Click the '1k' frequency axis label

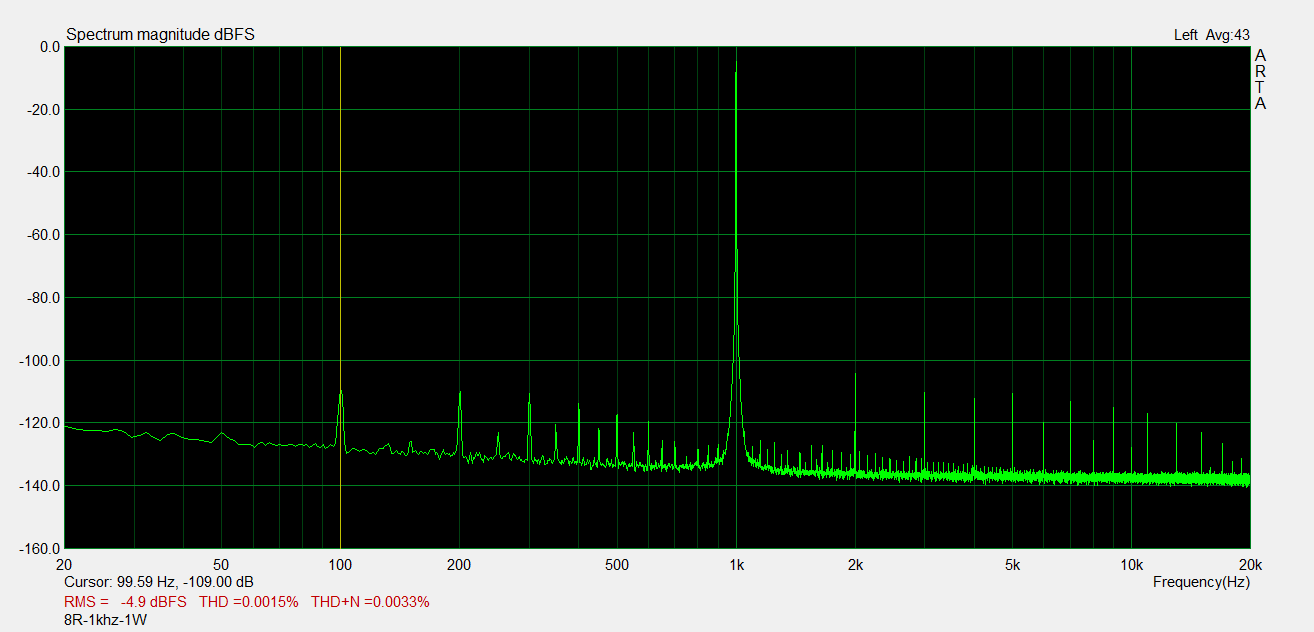[x=736, y=565]
